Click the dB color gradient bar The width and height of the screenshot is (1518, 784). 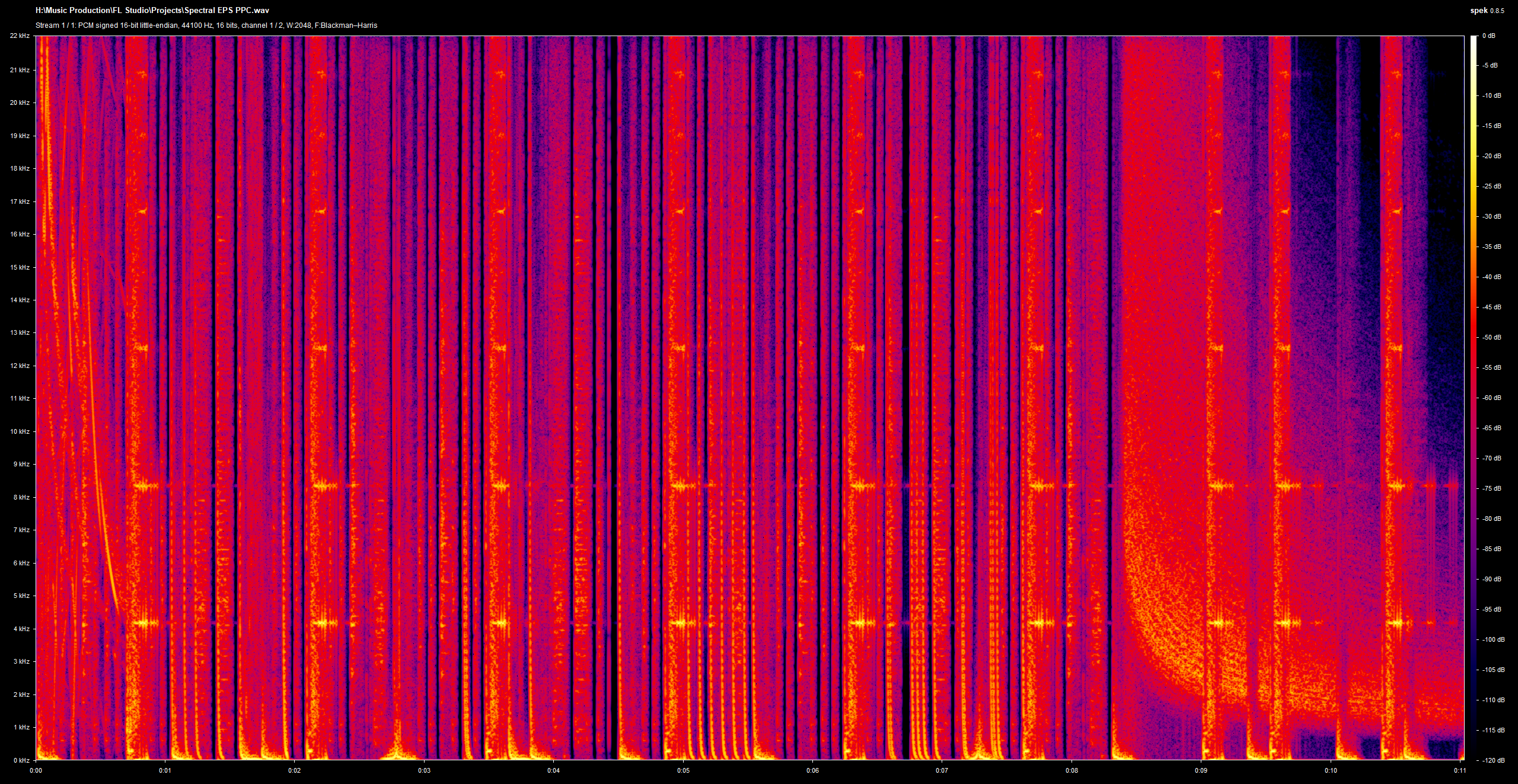point(1474,397)
